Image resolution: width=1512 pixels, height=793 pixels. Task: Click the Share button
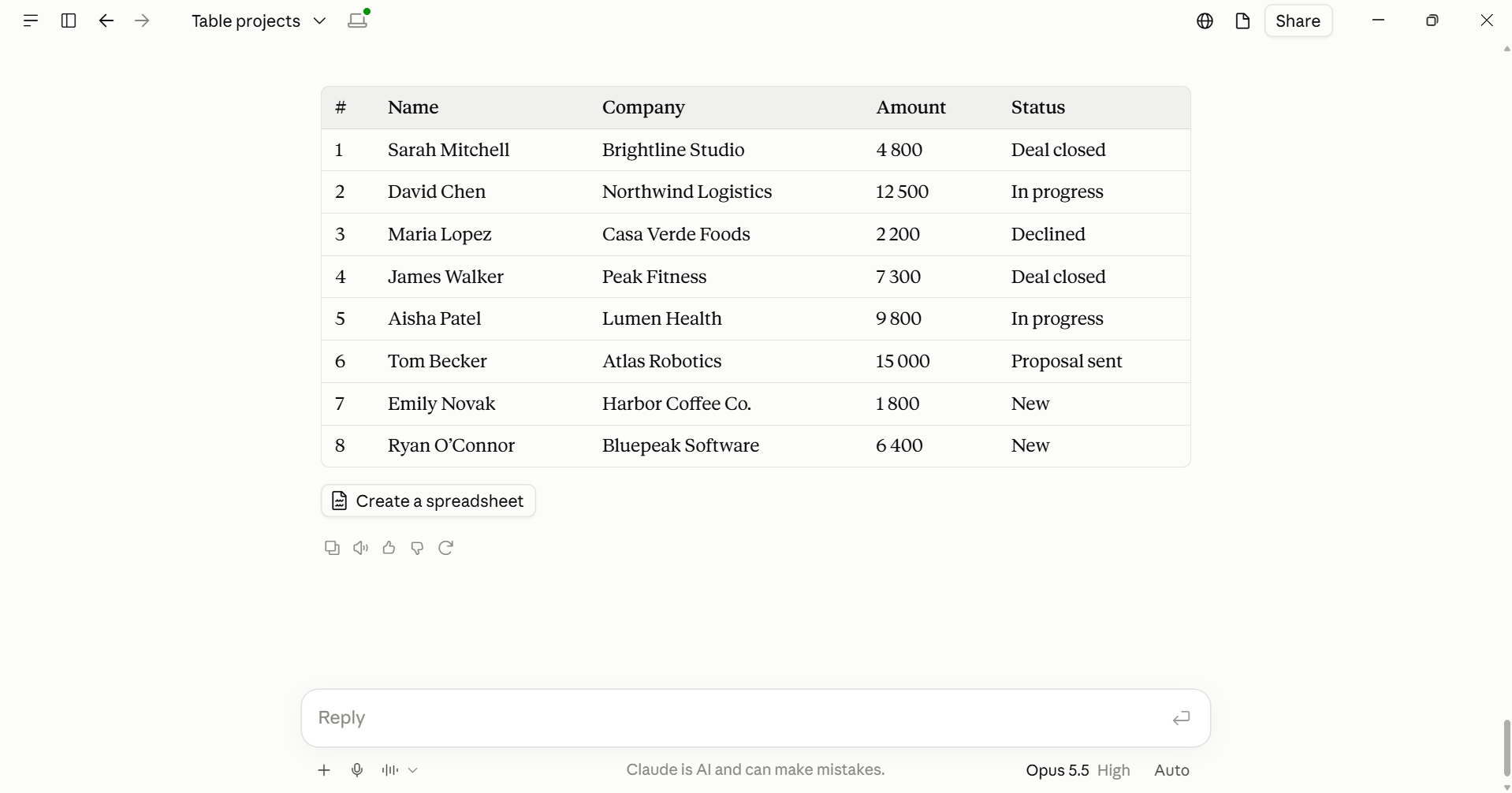tap(1298, 21)
